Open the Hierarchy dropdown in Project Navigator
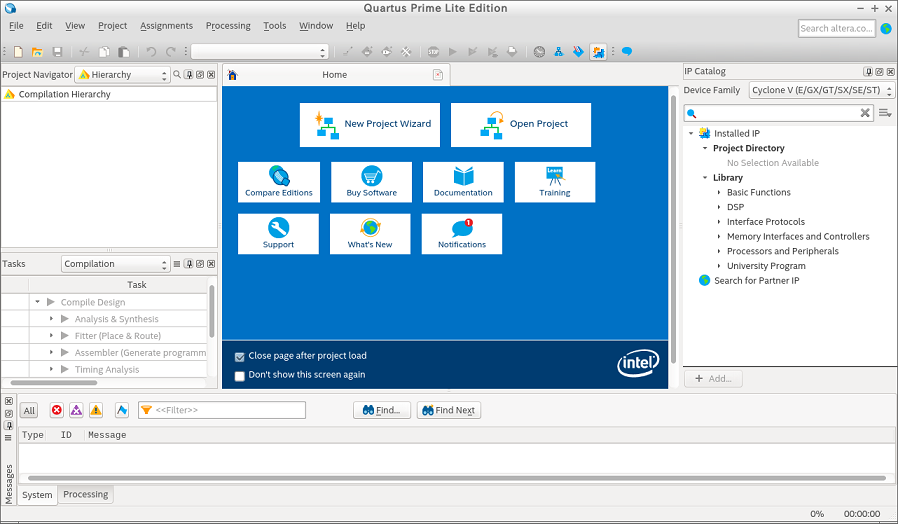Image resolution: width=898 pixels, height=524 pixels. point(123,75)
